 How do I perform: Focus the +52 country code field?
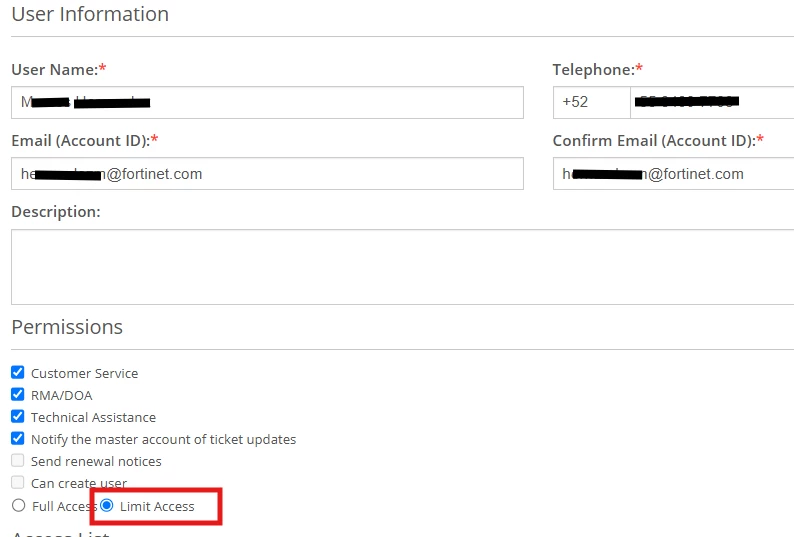point(591,102)
